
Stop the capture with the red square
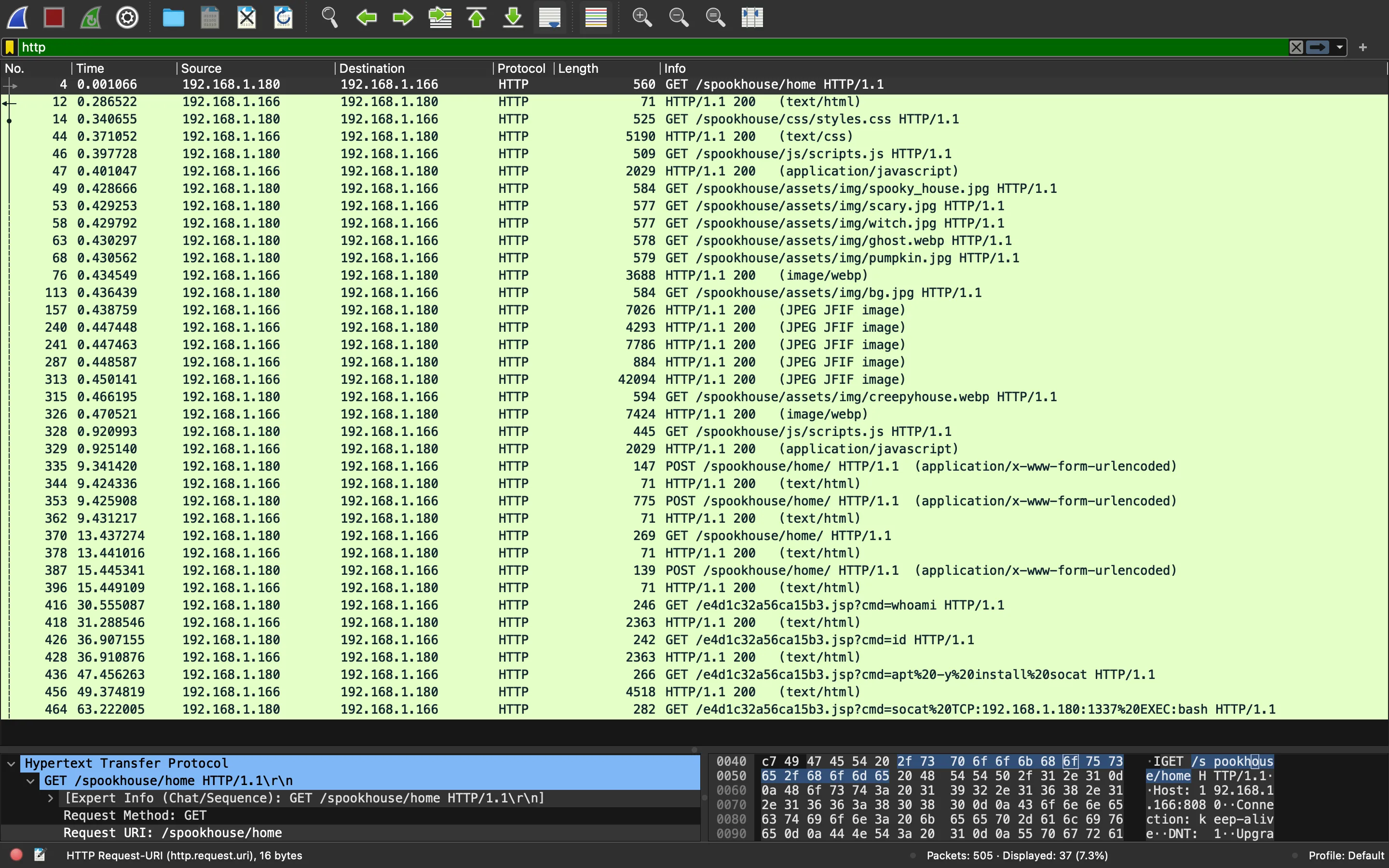tap(54, 17)
